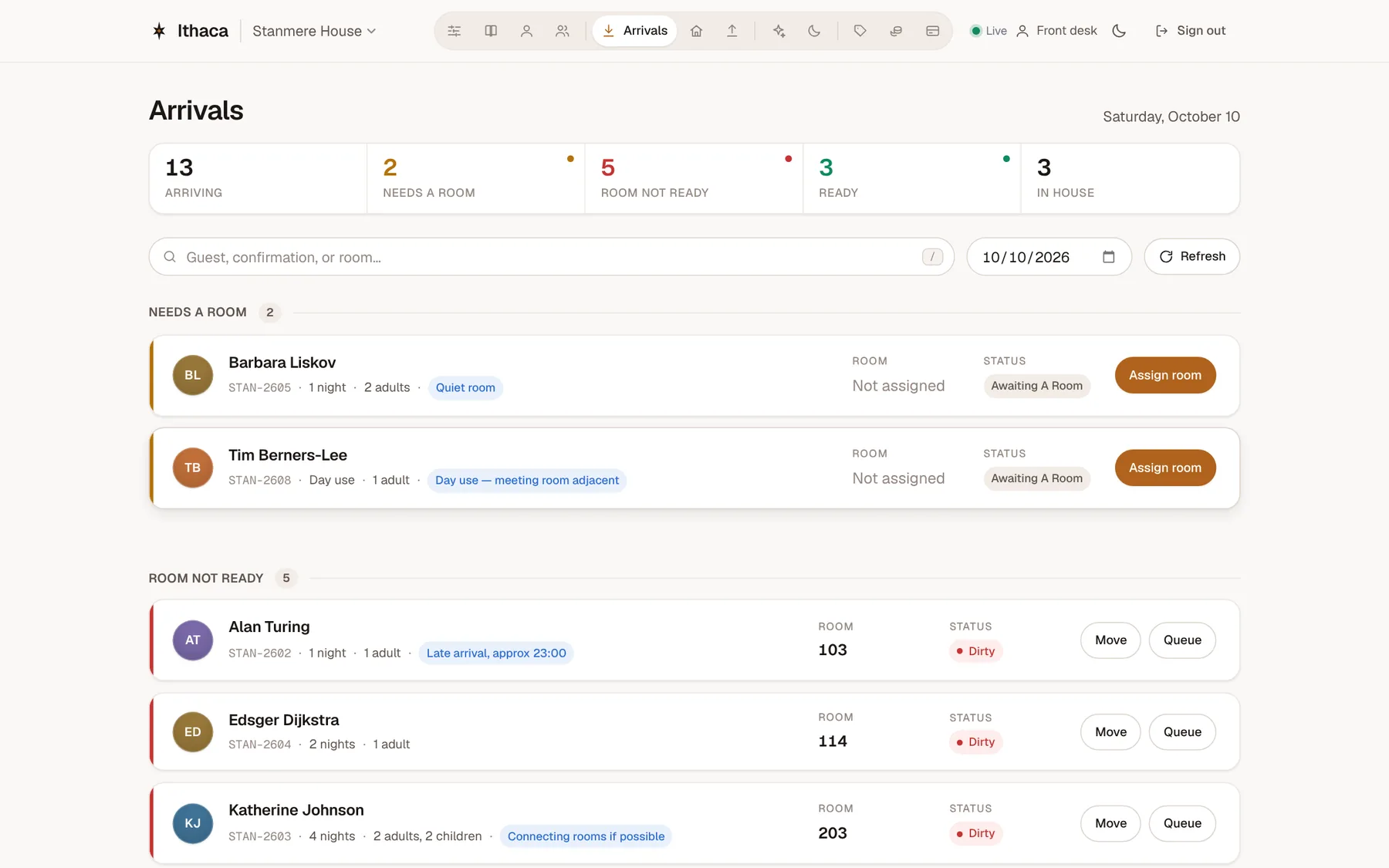
Task: Click the Connecting rooms if possible tag
Action: tap(586, 836)
